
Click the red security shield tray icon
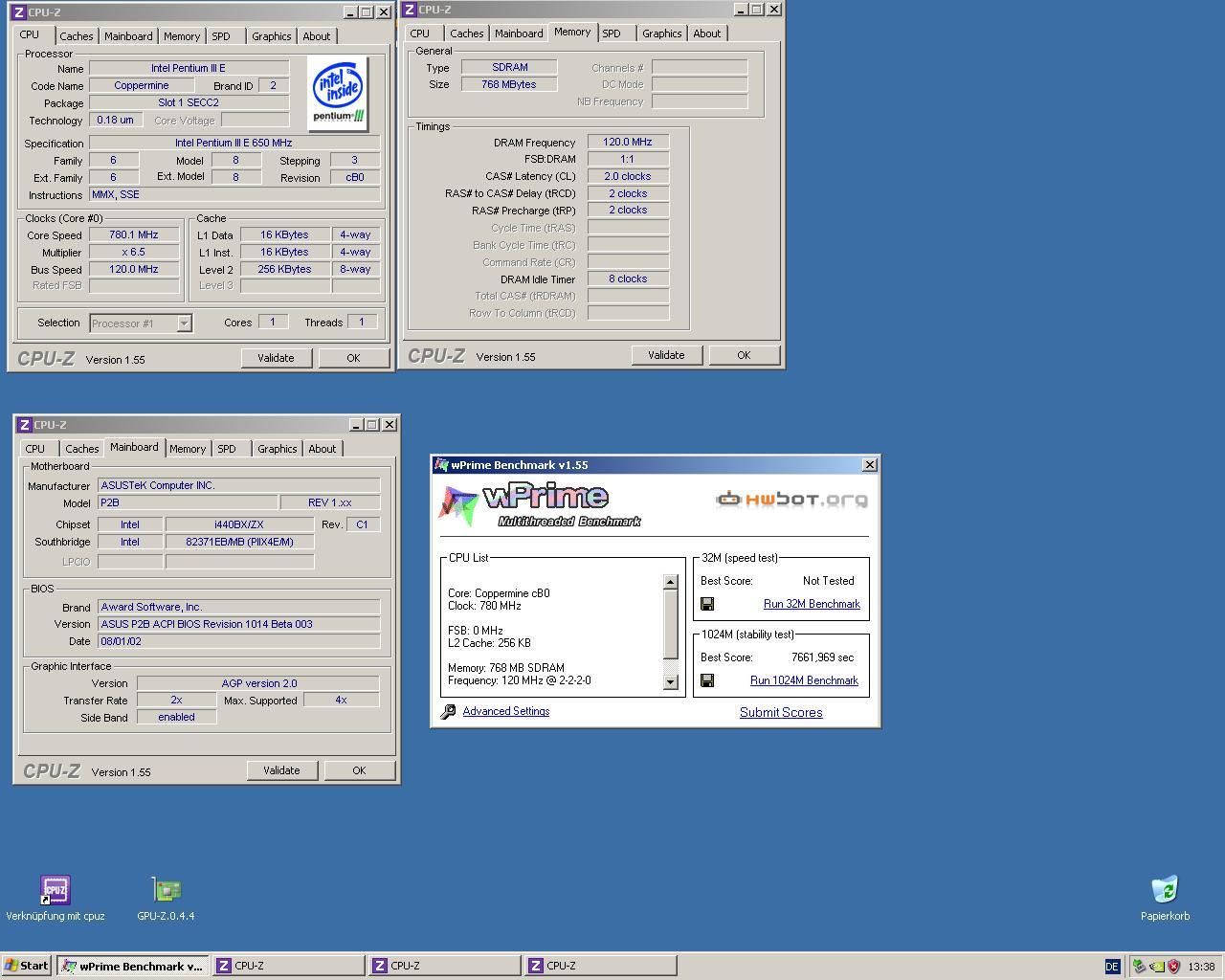[1174, 967]
